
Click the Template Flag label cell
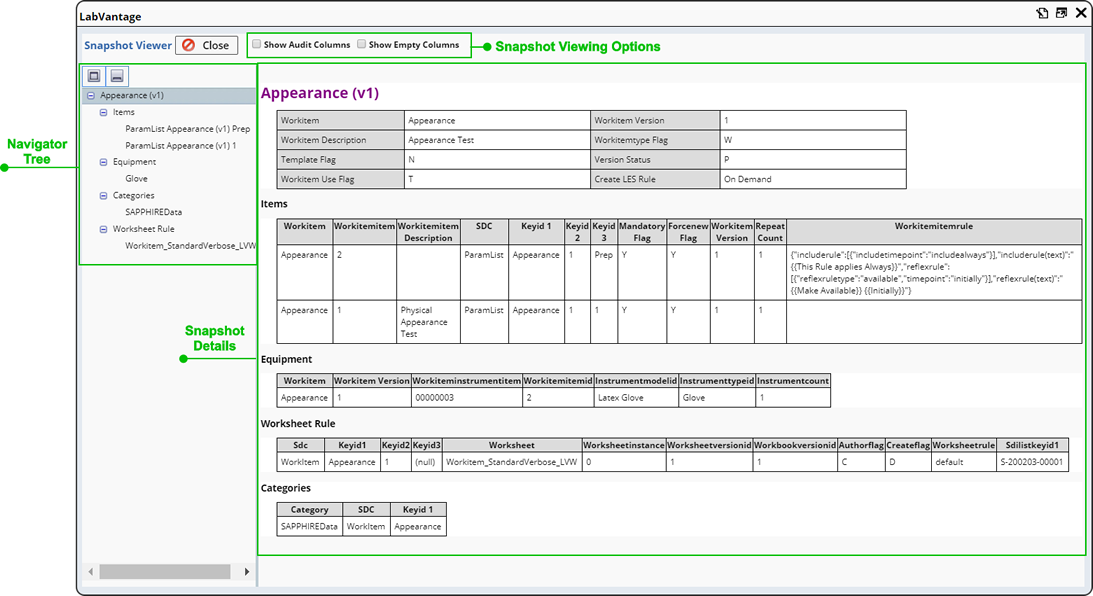(340, 160)
